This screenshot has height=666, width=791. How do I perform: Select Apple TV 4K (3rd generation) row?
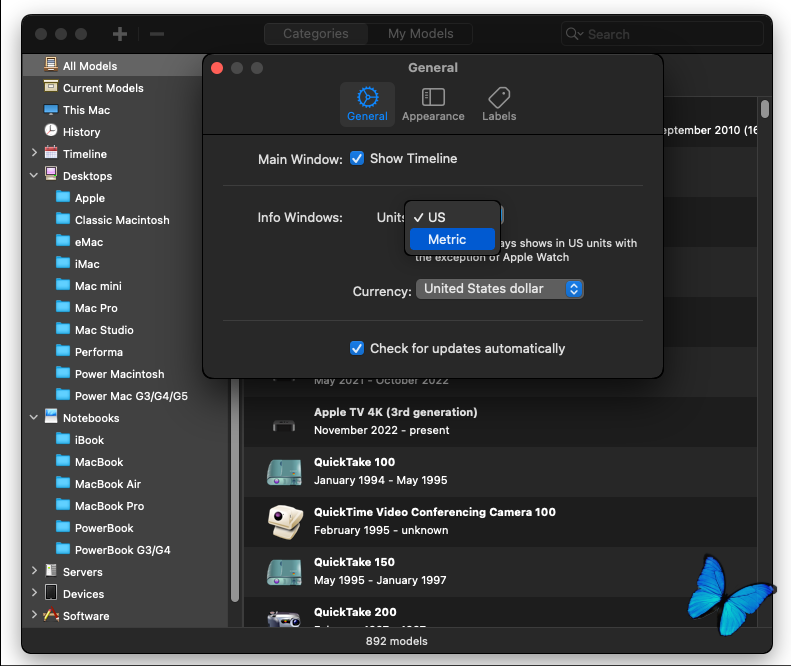[x=500, y=421]
